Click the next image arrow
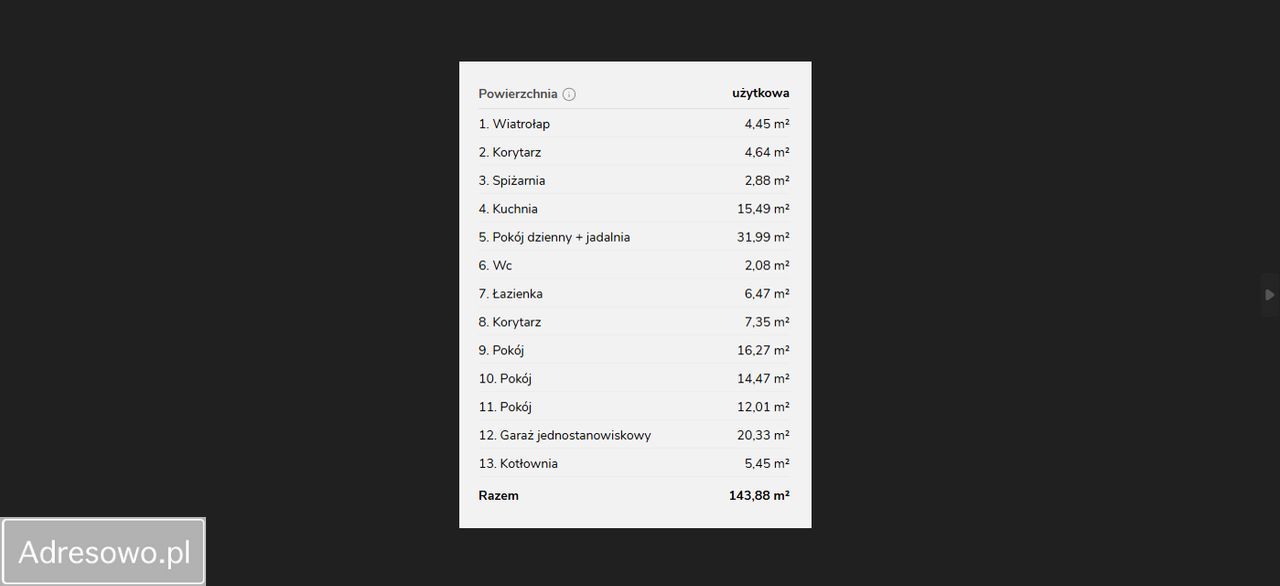This screenshot has height=586, width=1280. (1268, 295)
